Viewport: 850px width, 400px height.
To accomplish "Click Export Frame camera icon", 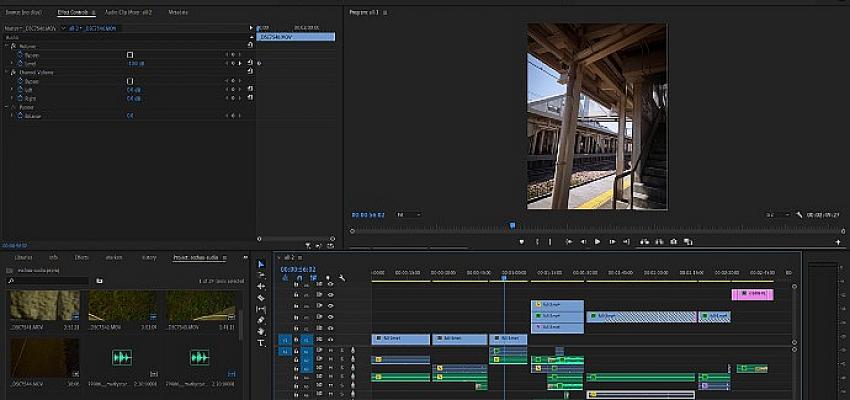I will (674, 241).
